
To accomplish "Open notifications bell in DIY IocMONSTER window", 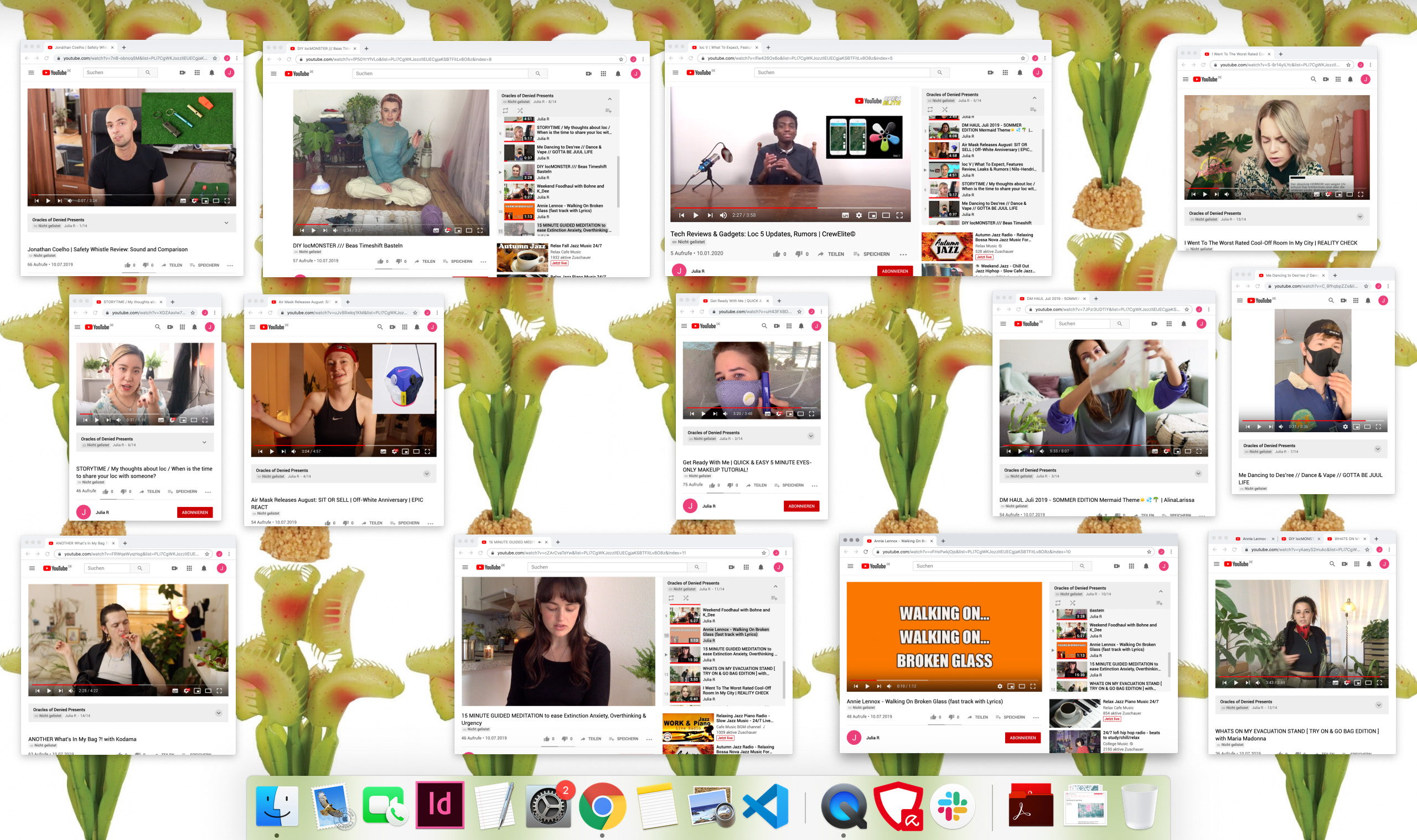I will click(618, 74).
